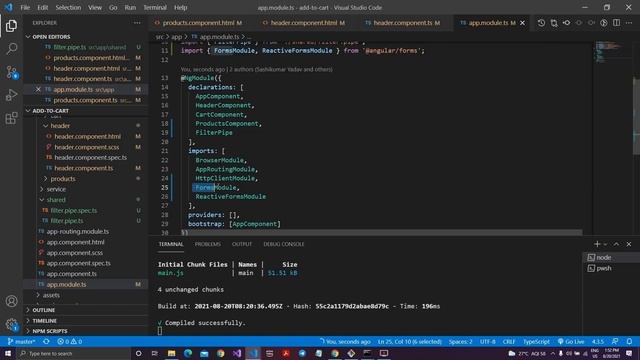Open the Extensions view
This screenshot has height=360, width=640.
coord(11,118)
